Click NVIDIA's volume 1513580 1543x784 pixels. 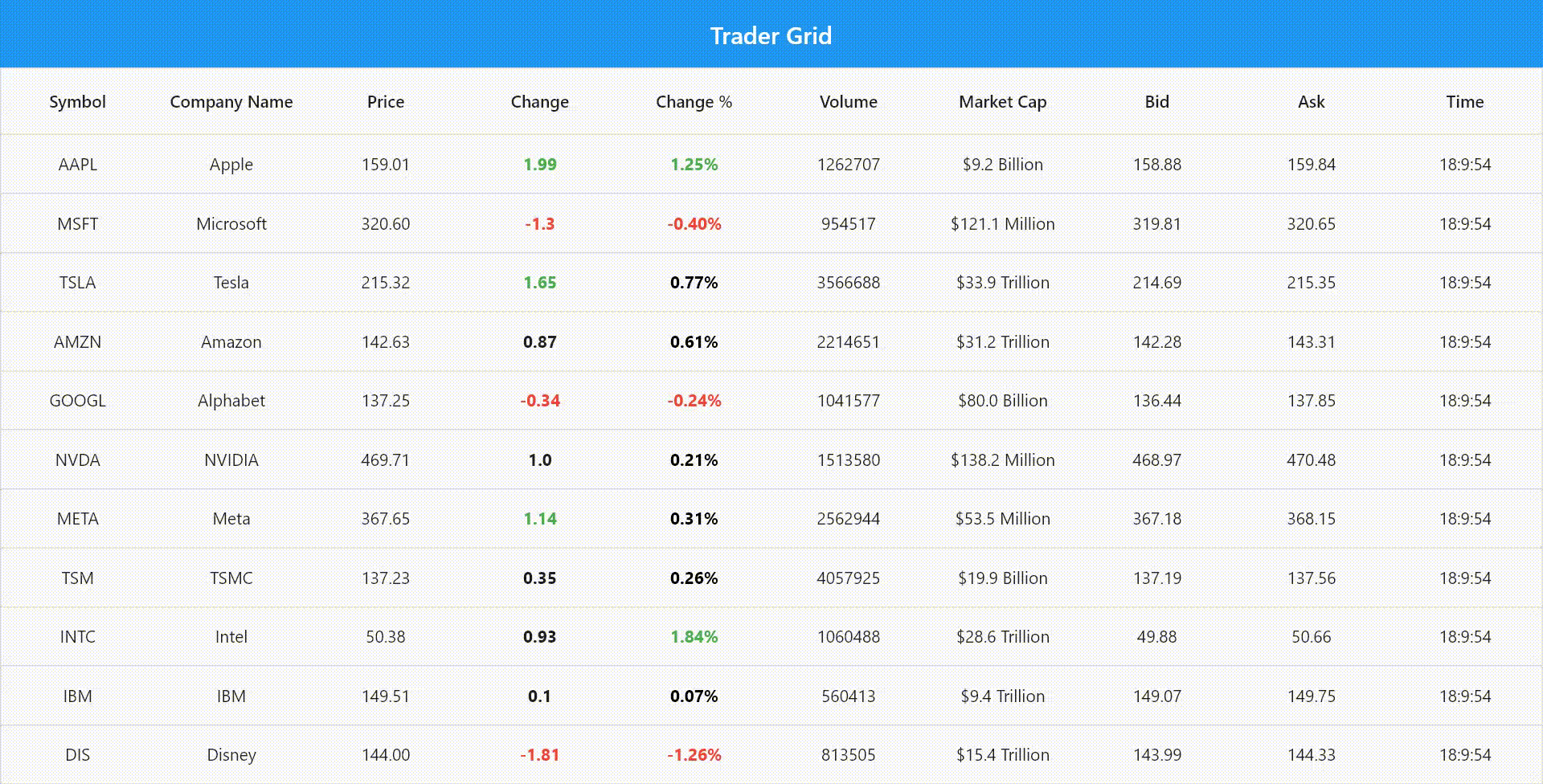(x=848, y=460)
